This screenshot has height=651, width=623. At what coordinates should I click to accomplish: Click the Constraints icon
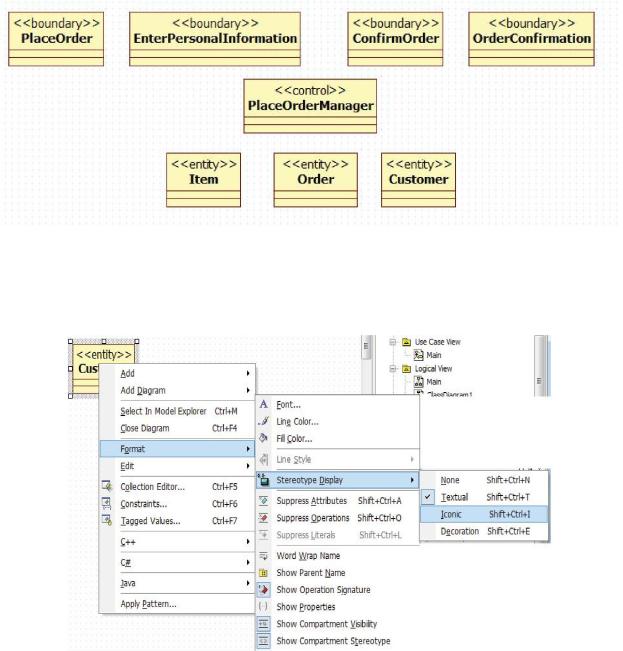107,503
